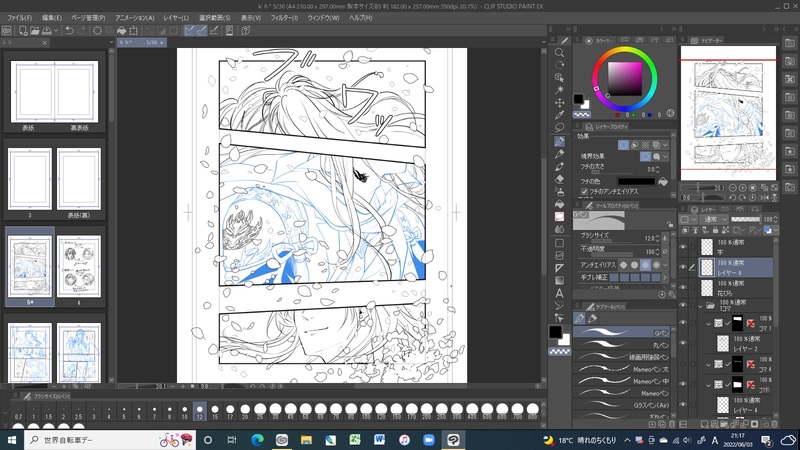Image resolution: width=800 pixels, height=450 pixels.
Task: Click the フチの色 black color swatch
Action: pyautogui.click(x=636, y=181)
